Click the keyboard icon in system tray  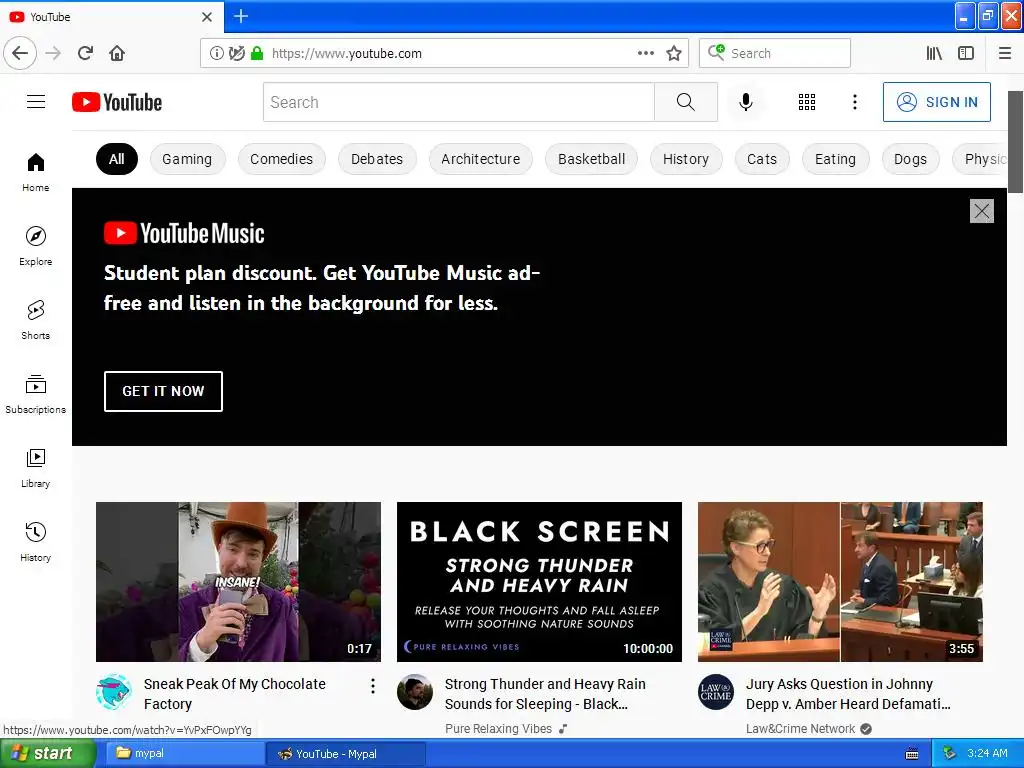[x=912, y=754]
